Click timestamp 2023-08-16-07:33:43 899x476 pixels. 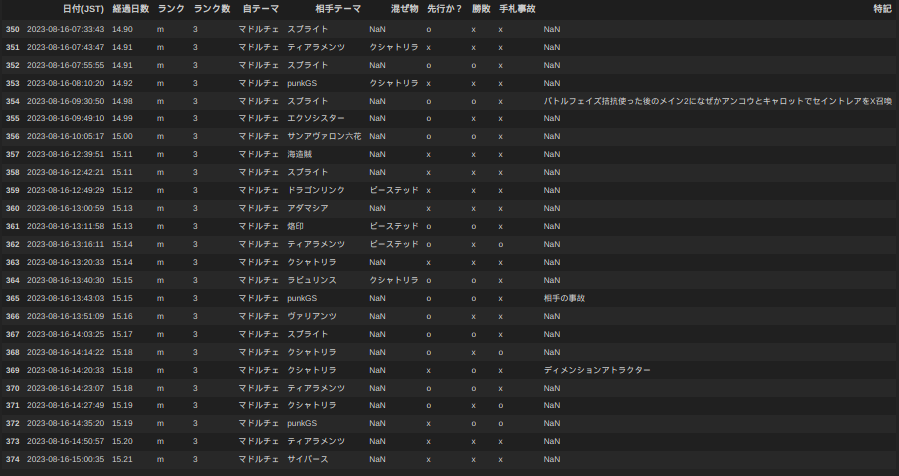[x=65, y=29]
